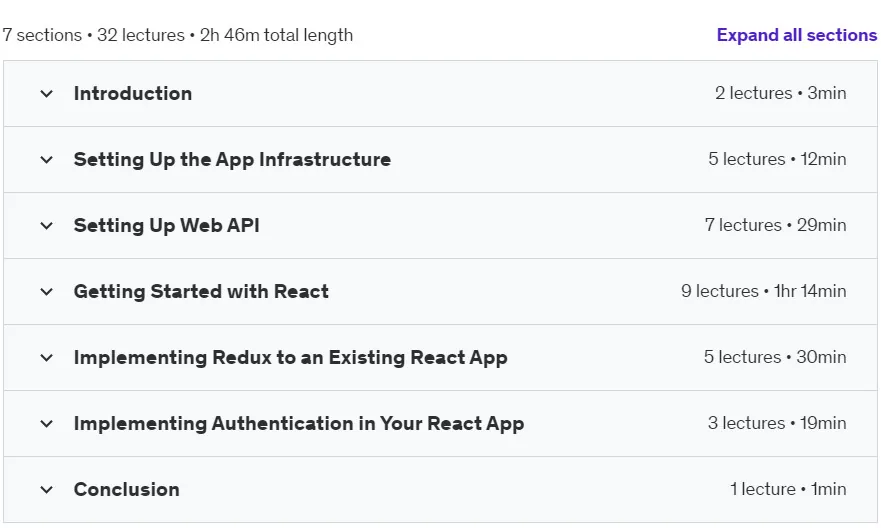
Task: Select the Introduction section title
Action: pos(133,93)
